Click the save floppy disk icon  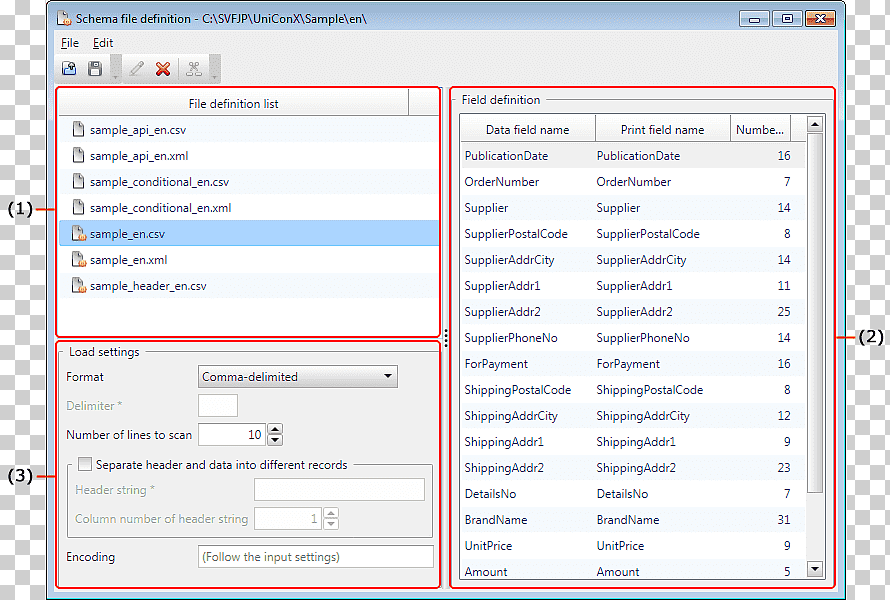pos(95,69)
